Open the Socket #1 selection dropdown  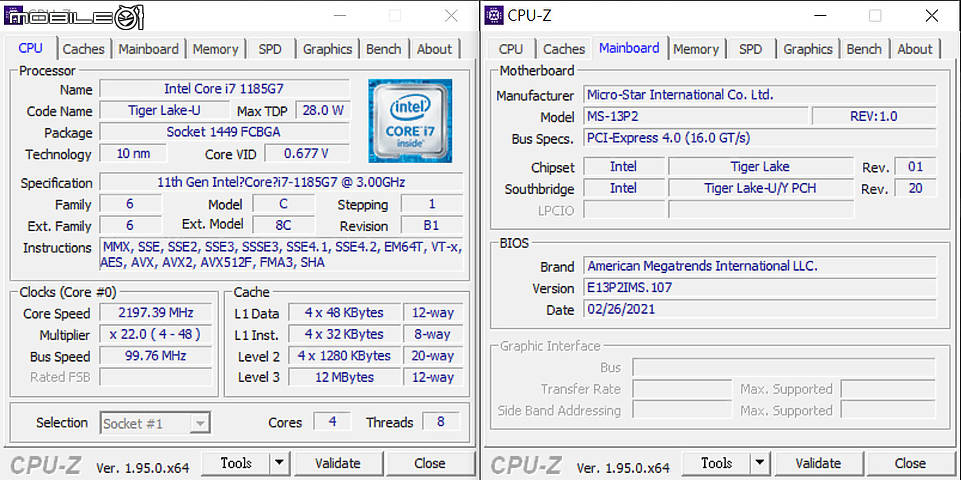155,423
